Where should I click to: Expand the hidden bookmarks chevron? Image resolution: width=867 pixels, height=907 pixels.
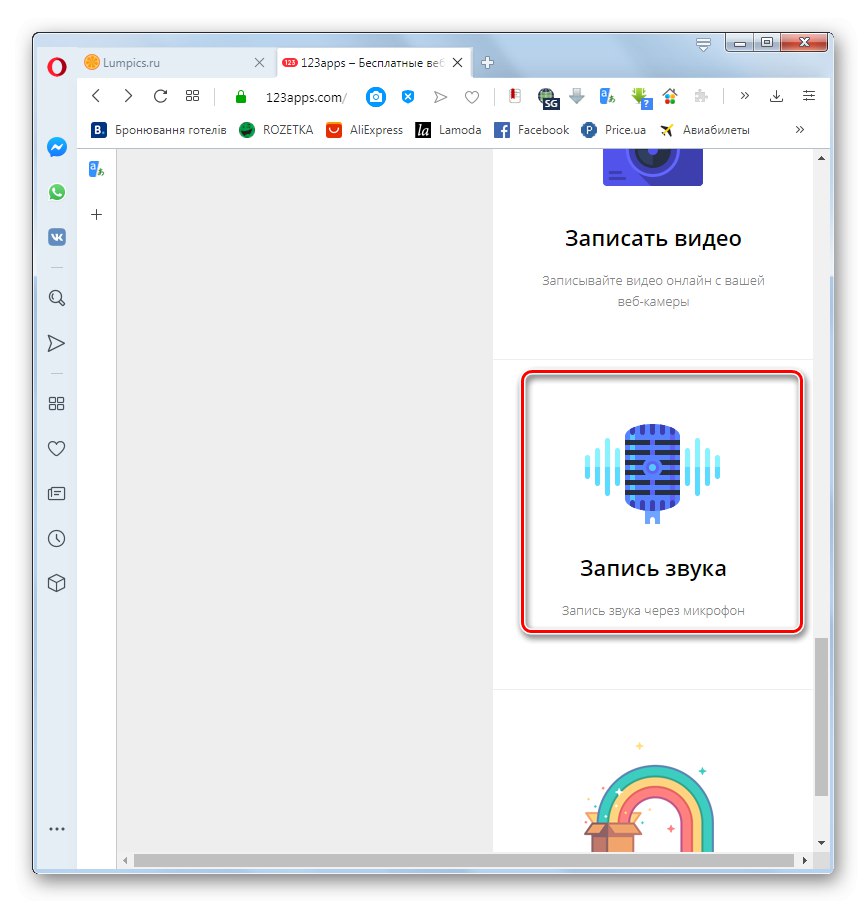799,130
